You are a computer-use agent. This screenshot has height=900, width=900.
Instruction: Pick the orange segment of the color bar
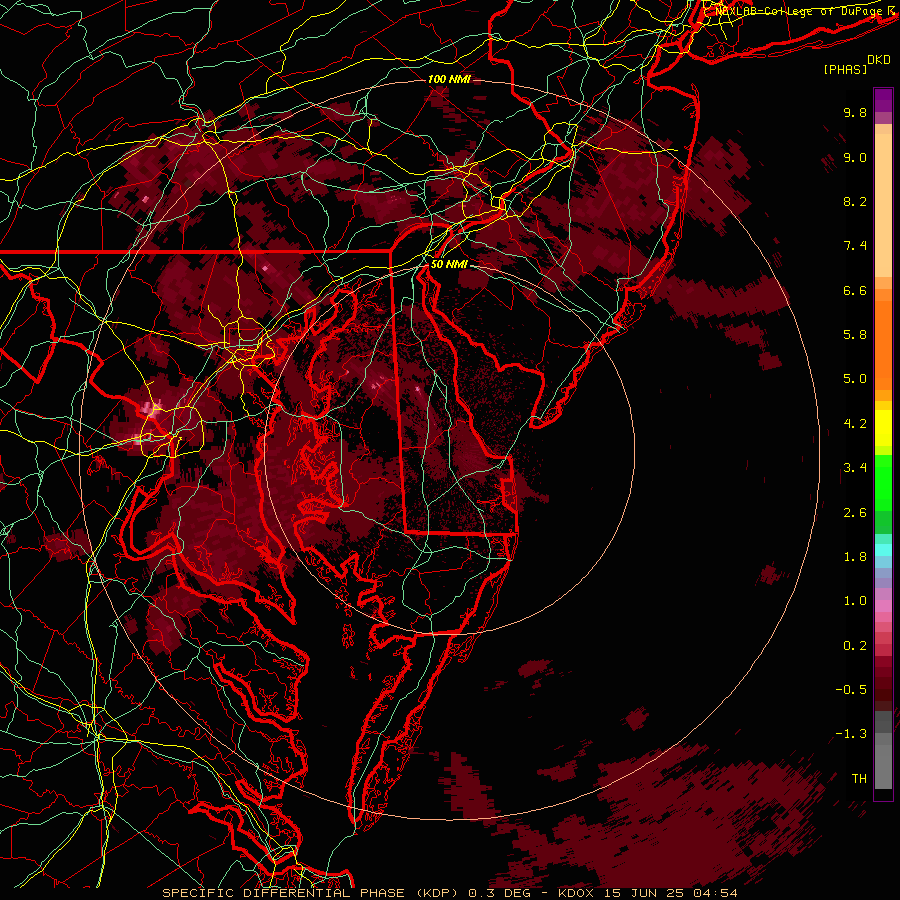tap(883, 344)
